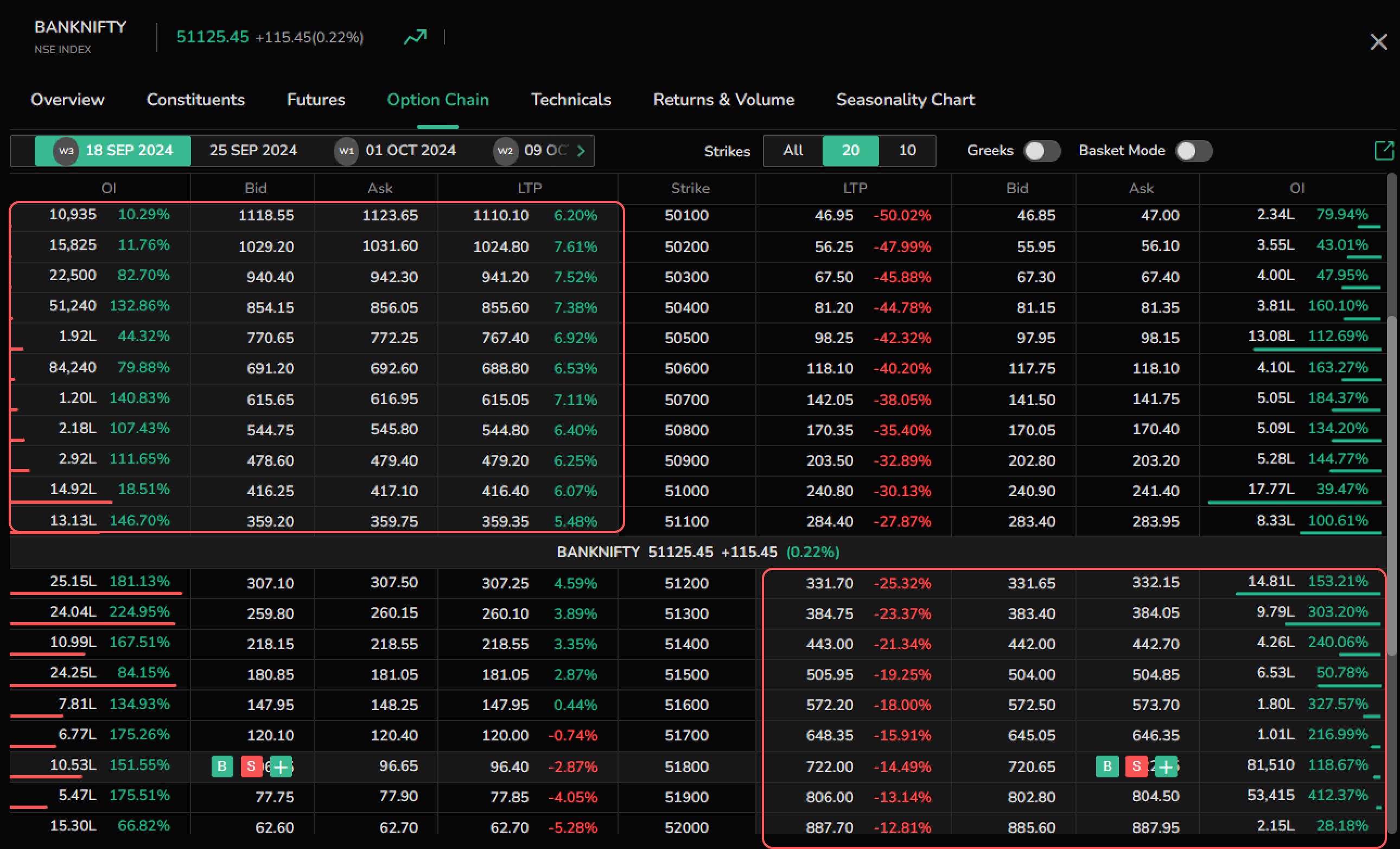Click put bid 645.05 at 51700
Viewport: 1400px width, 849px height.
[1031, 736]
